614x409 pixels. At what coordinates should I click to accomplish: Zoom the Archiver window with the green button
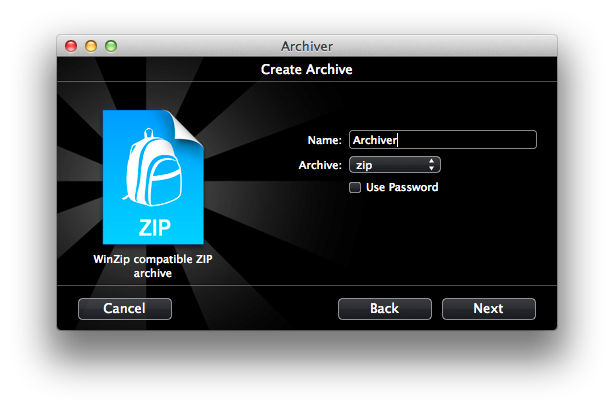111,45
